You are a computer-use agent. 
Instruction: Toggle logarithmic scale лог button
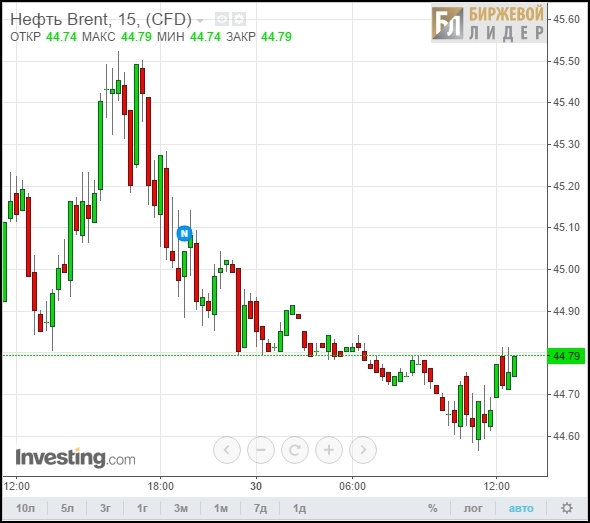473,508
